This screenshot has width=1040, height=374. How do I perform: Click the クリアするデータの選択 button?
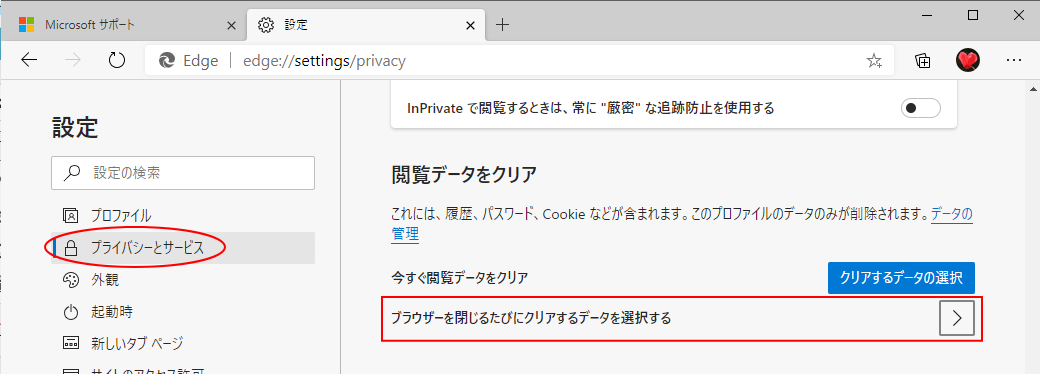[x=901, y=278]
